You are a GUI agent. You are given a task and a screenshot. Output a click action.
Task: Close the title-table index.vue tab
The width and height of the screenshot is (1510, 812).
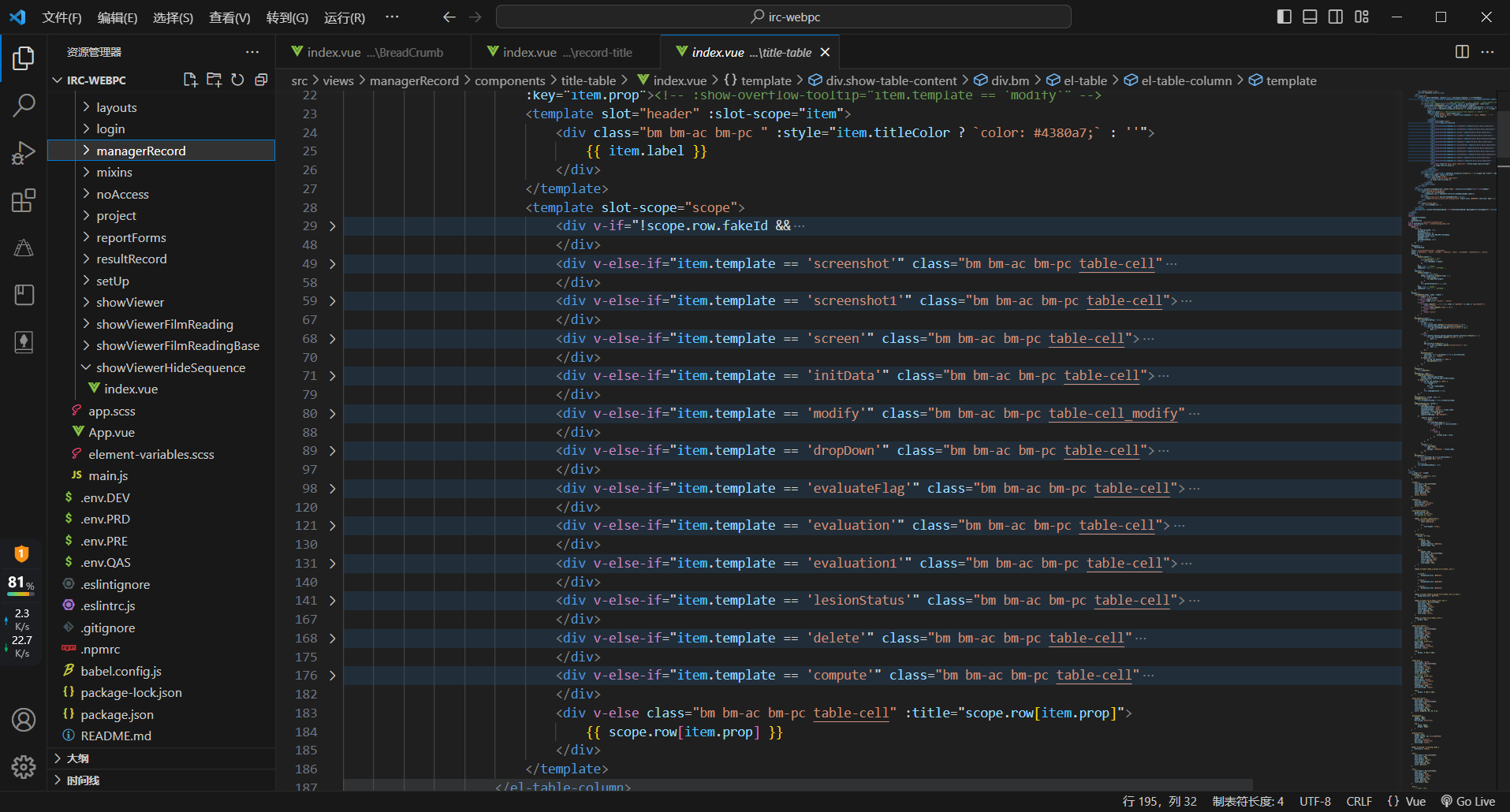[x=825, y=52]
